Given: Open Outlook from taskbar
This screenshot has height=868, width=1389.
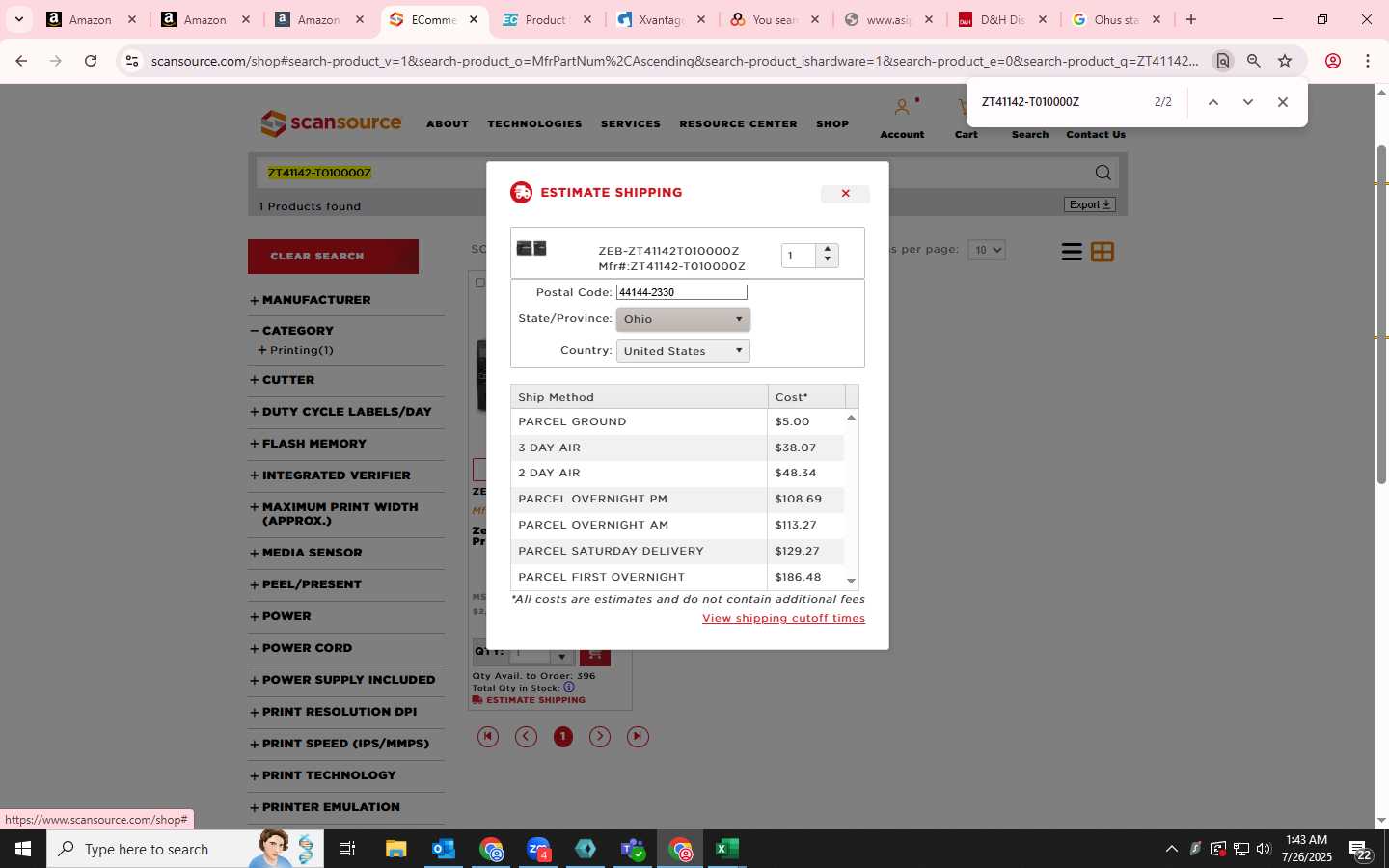Looking at the screenshot, I should [443, 849].
